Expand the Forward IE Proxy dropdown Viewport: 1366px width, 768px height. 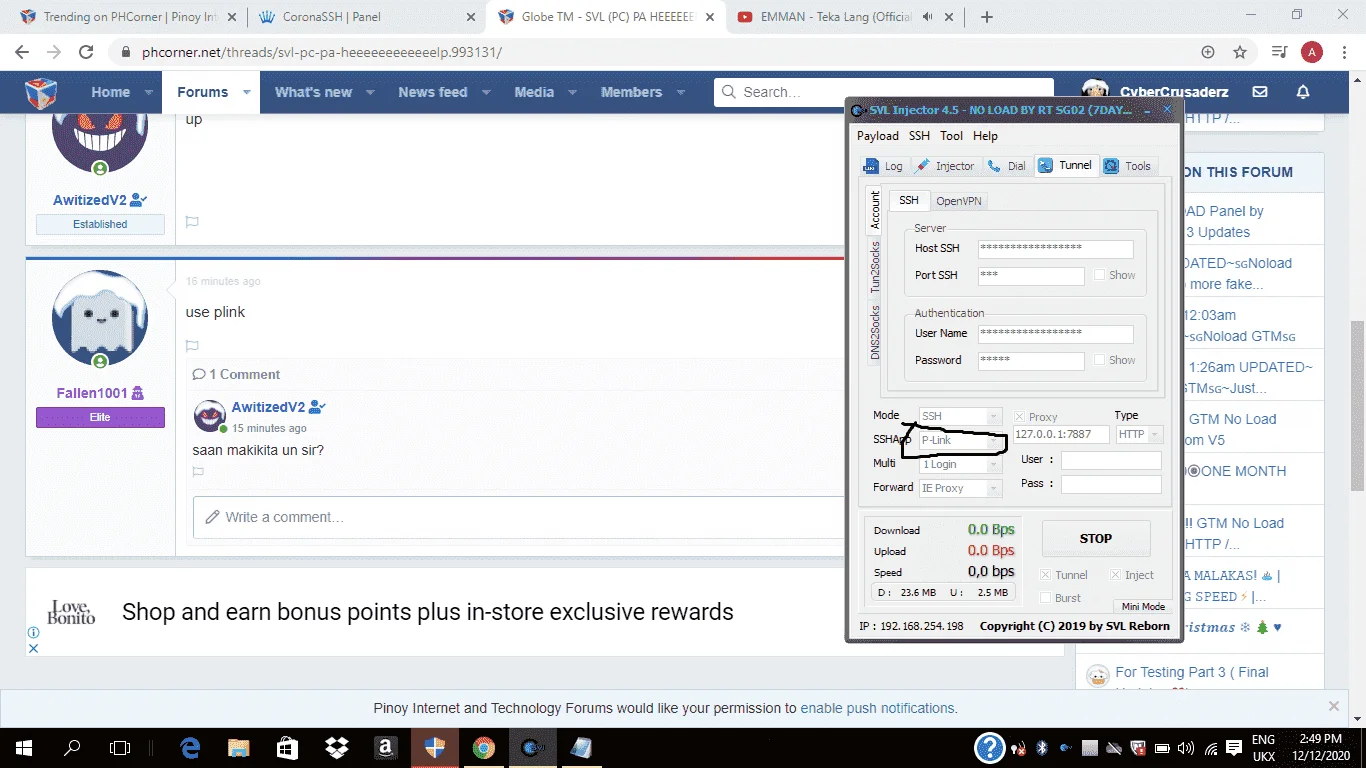tap(994, 488)
